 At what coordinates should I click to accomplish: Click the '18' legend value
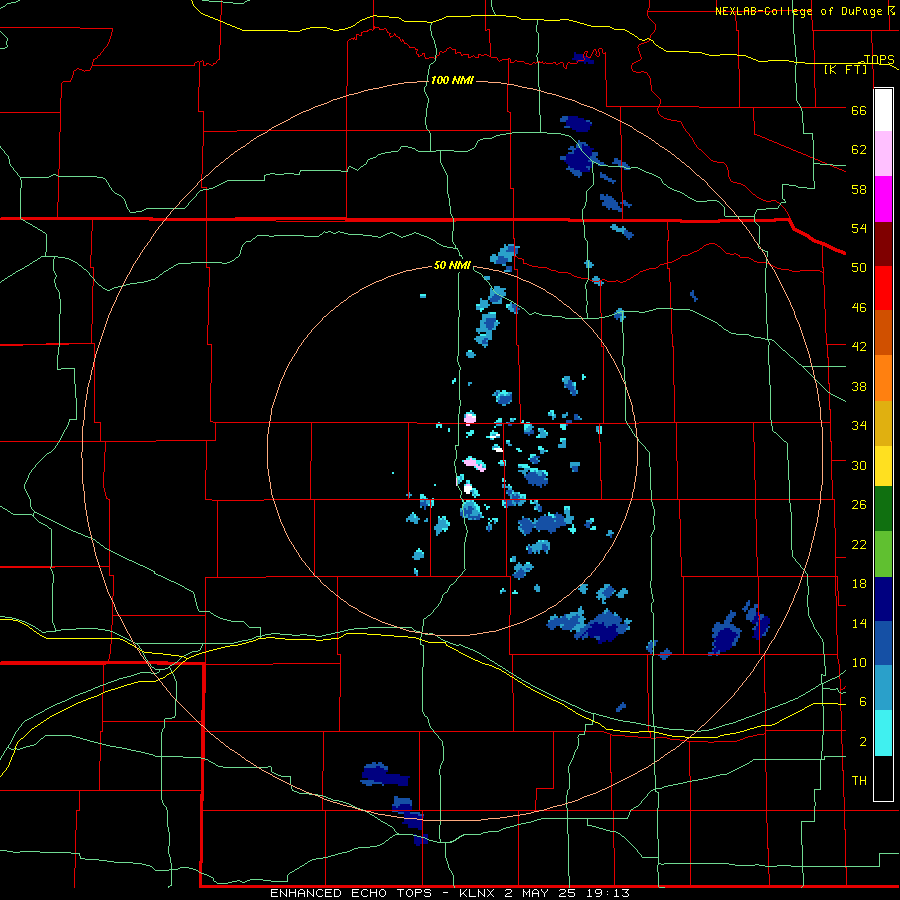[859, 584]
